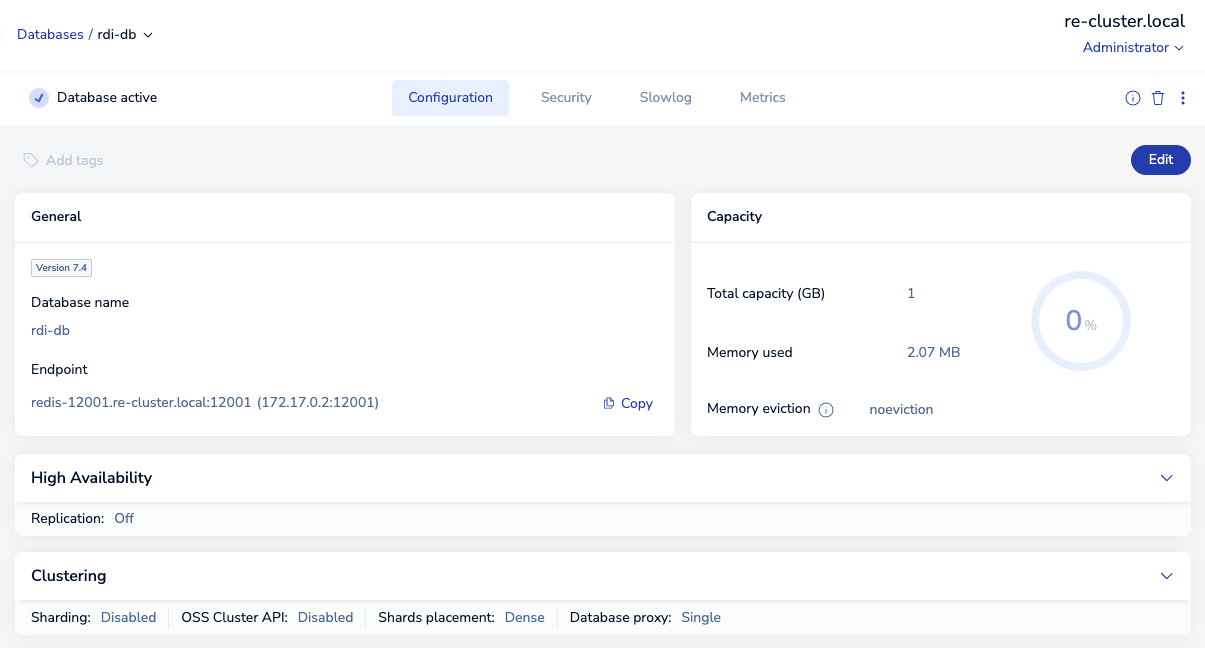Image resolution: width=1205 pixels, height=648 pixels.
Task: Open the Metrics tab
Action: 763,98
